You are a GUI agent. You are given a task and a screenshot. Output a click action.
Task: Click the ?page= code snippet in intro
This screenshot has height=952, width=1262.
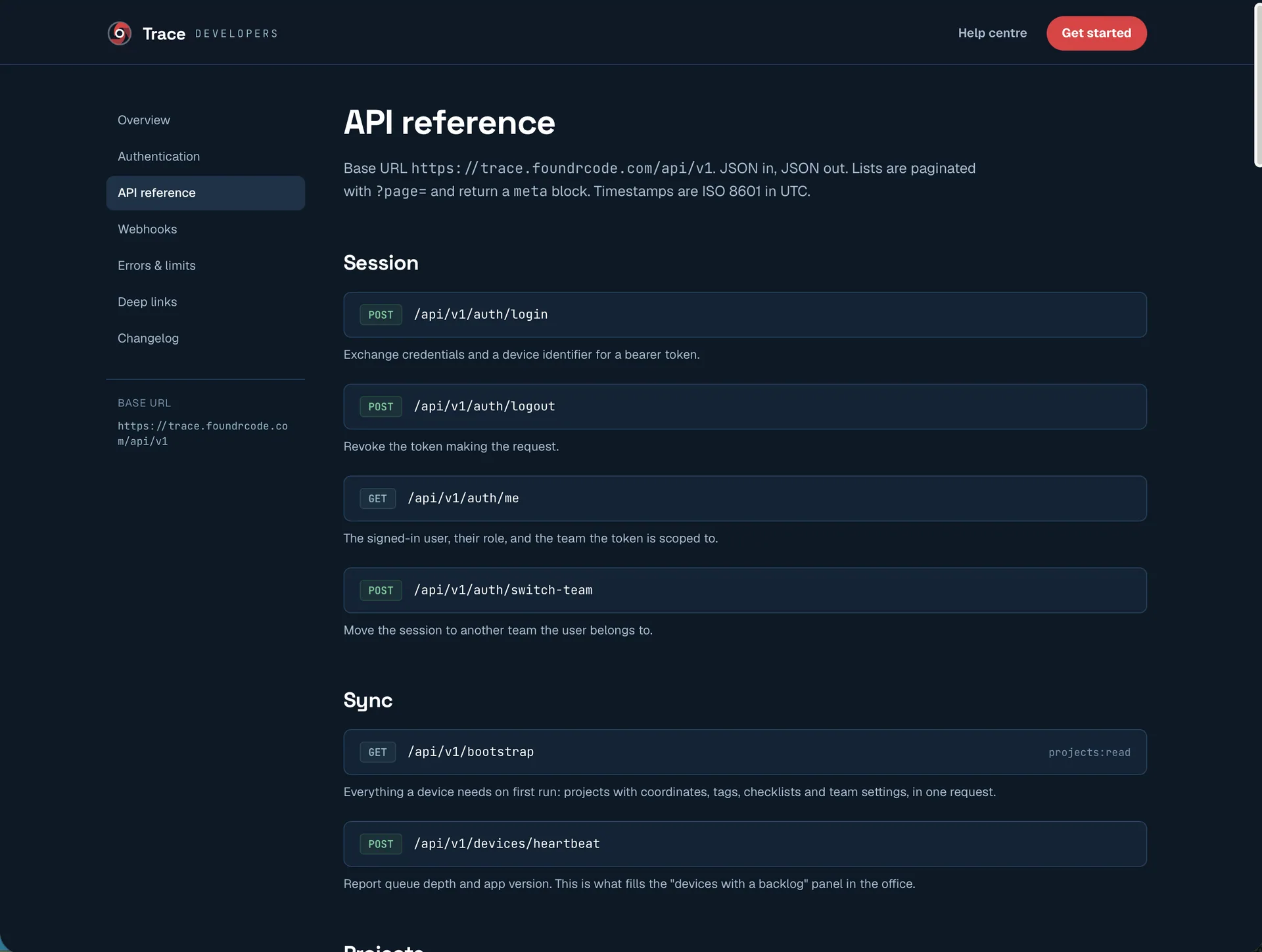(x=400, y=191)
